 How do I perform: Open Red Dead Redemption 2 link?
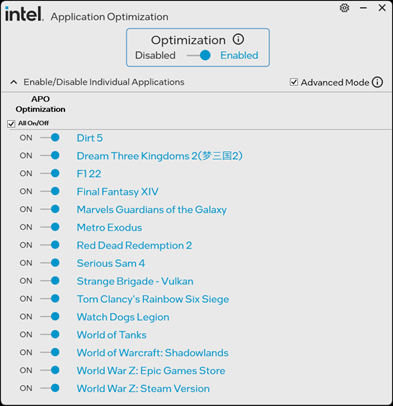click(x=134, y=245)
